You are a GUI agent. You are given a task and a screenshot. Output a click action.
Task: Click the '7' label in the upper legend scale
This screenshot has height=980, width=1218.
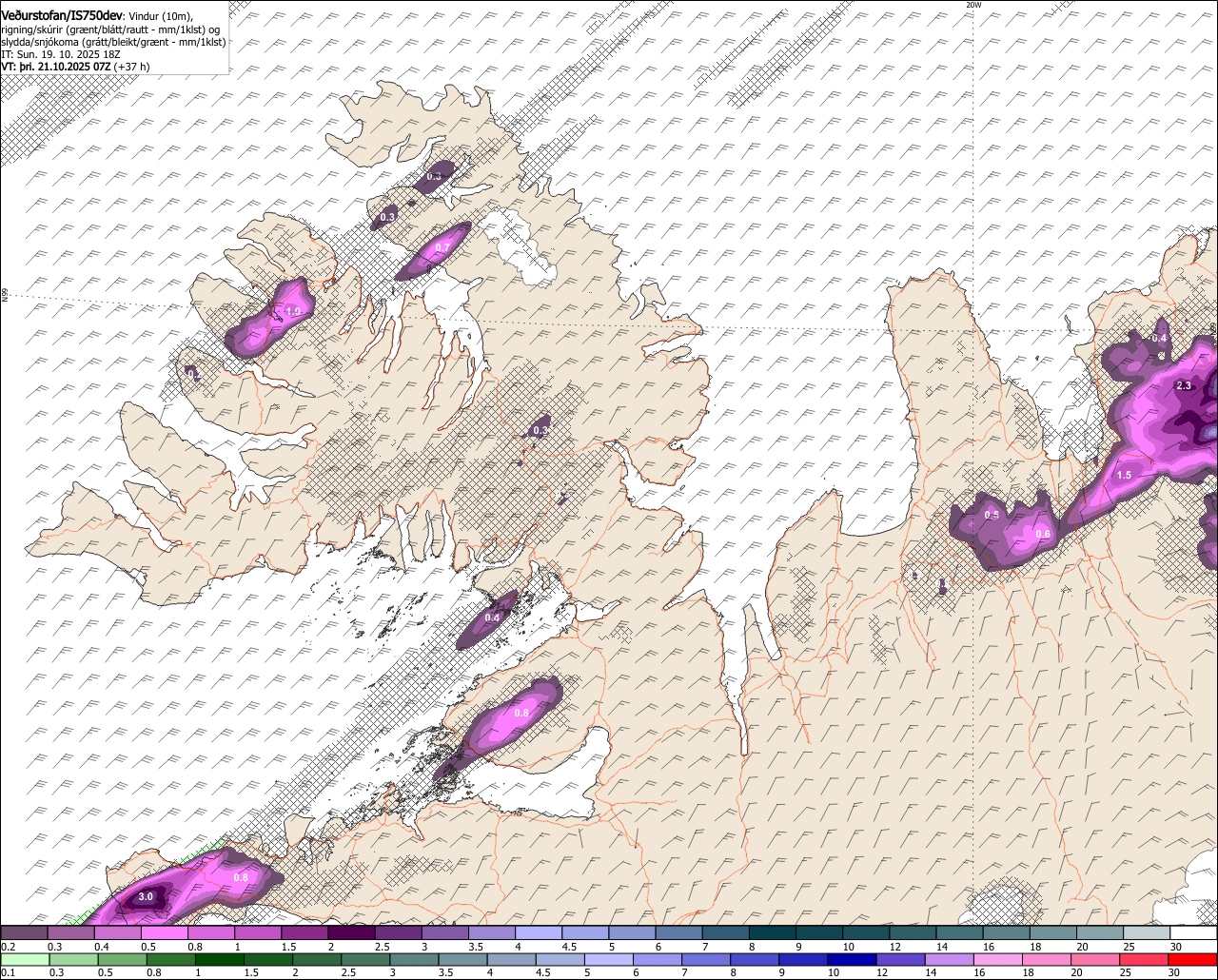click(706, 947)
